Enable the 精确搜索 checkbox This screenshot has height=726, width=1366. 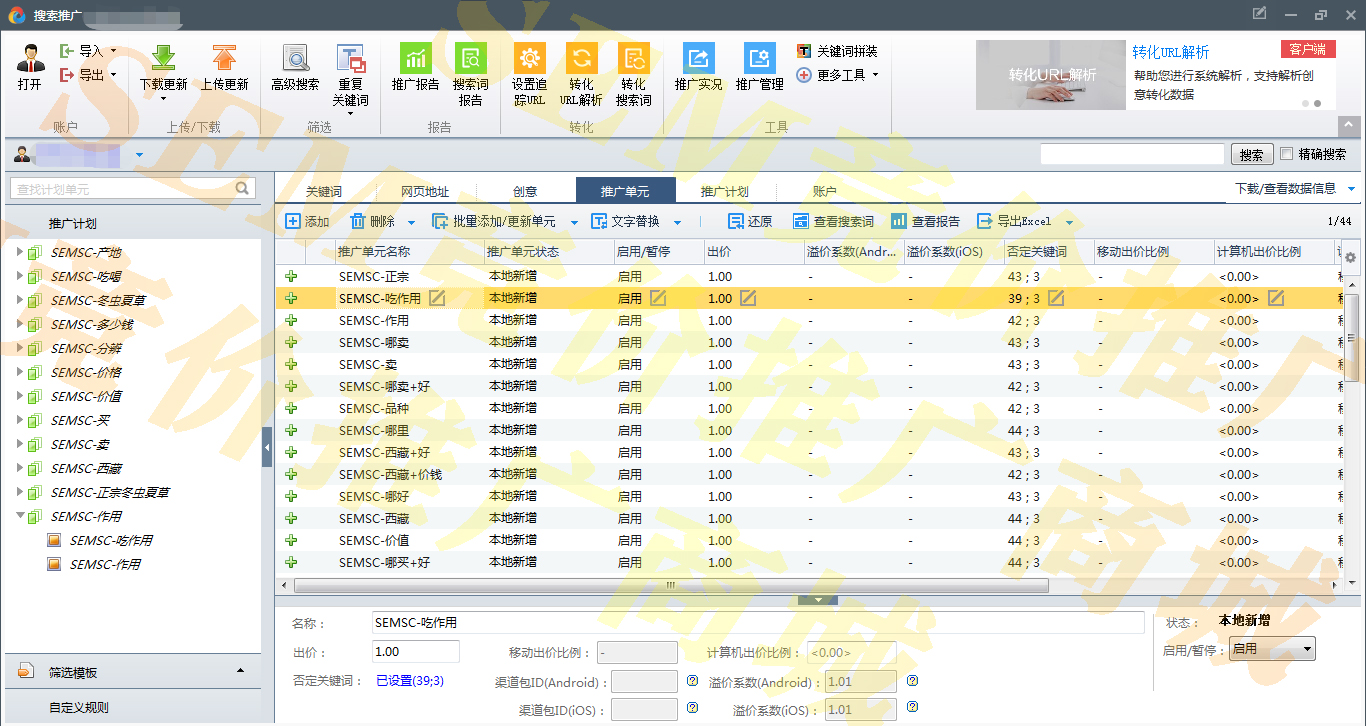coord(1287,154)
